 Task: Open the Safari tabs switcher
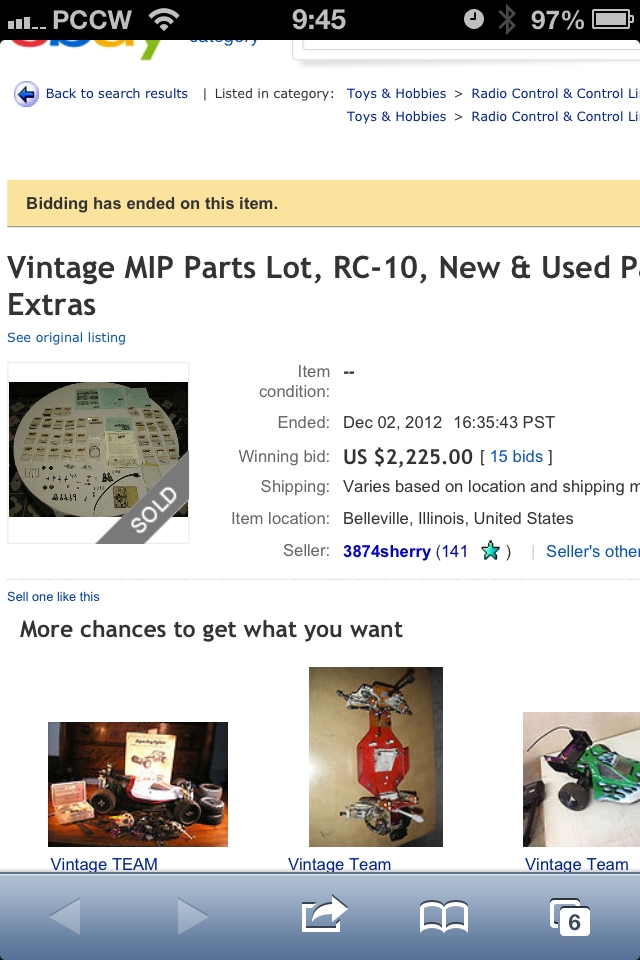[569, 915]
